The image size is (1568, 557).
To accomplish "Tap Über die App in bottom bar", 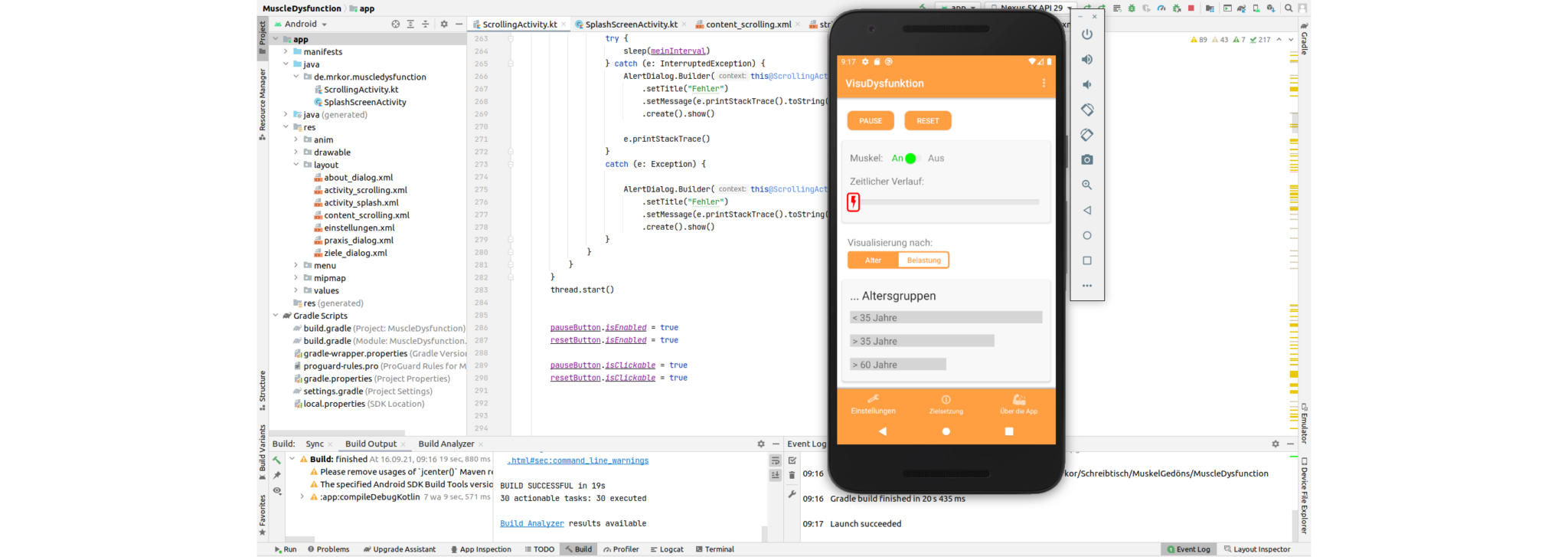I will (x=1019, y=405).
